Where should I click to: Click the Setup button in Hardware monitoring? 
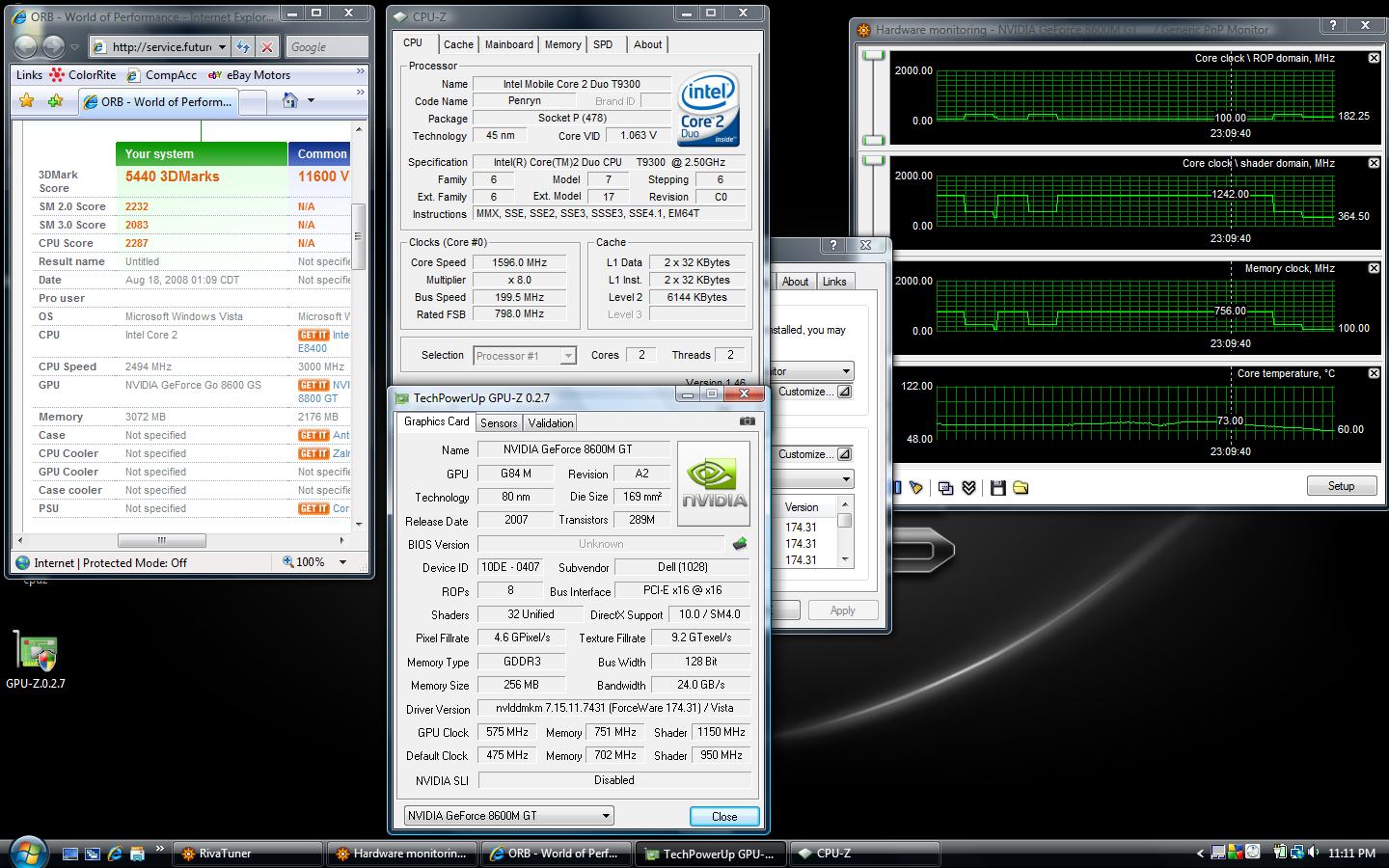tap(1341, 486)
